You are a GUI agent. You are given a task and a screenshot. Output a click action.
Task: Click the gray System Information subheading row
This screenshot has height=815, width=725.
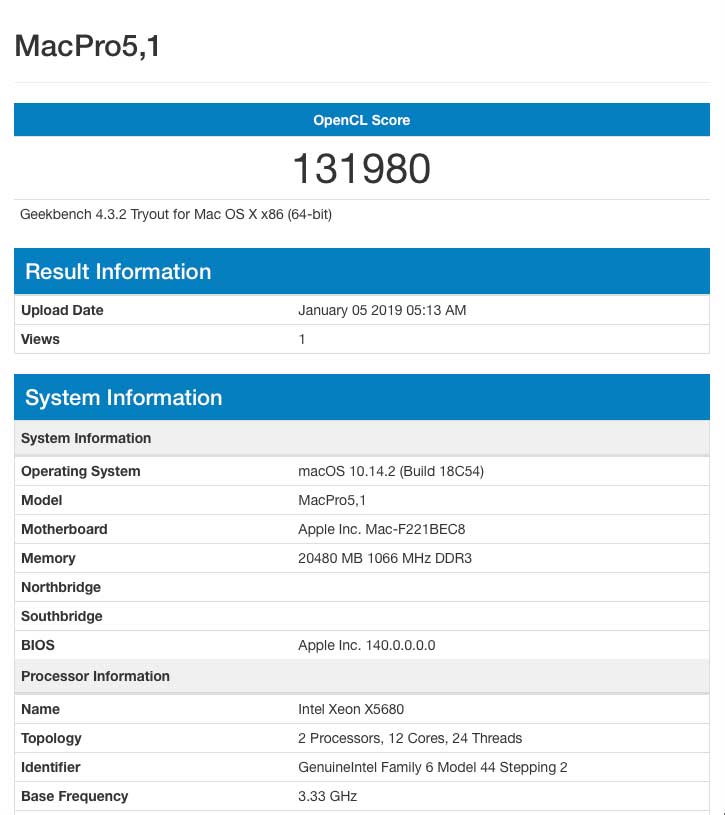362,438
